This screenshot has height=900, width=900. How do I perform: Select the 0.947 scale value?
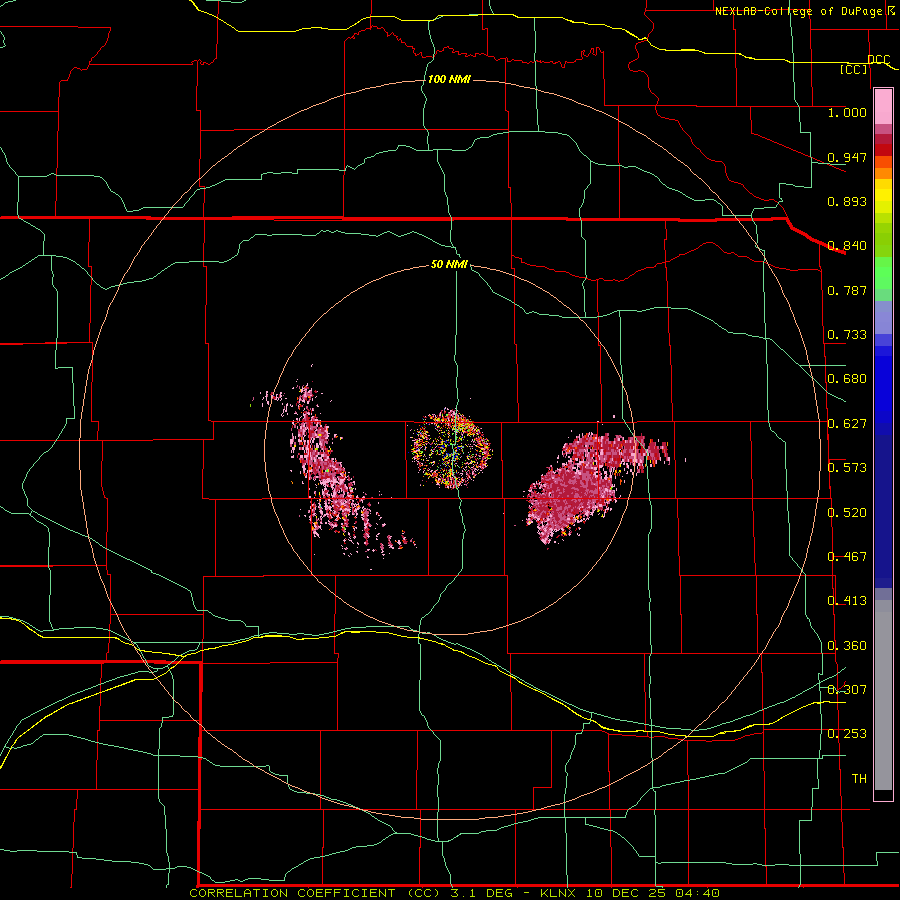click(x=847, y=157)
